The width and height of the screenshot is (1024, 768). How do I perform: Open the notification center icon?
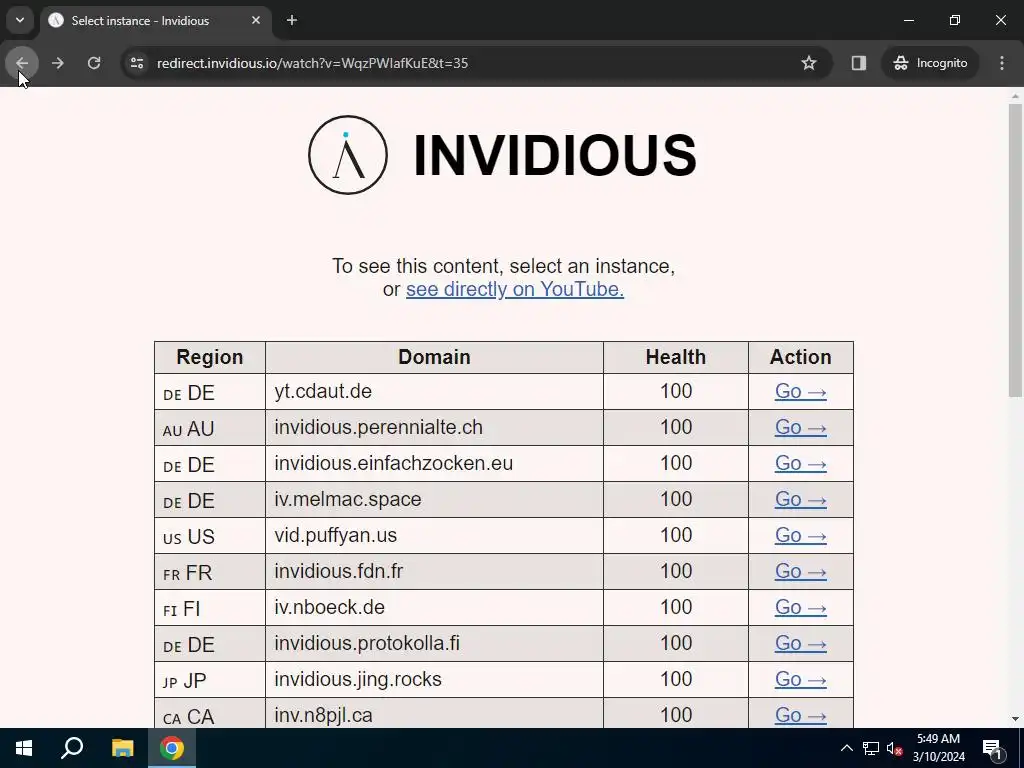point(993,748)
